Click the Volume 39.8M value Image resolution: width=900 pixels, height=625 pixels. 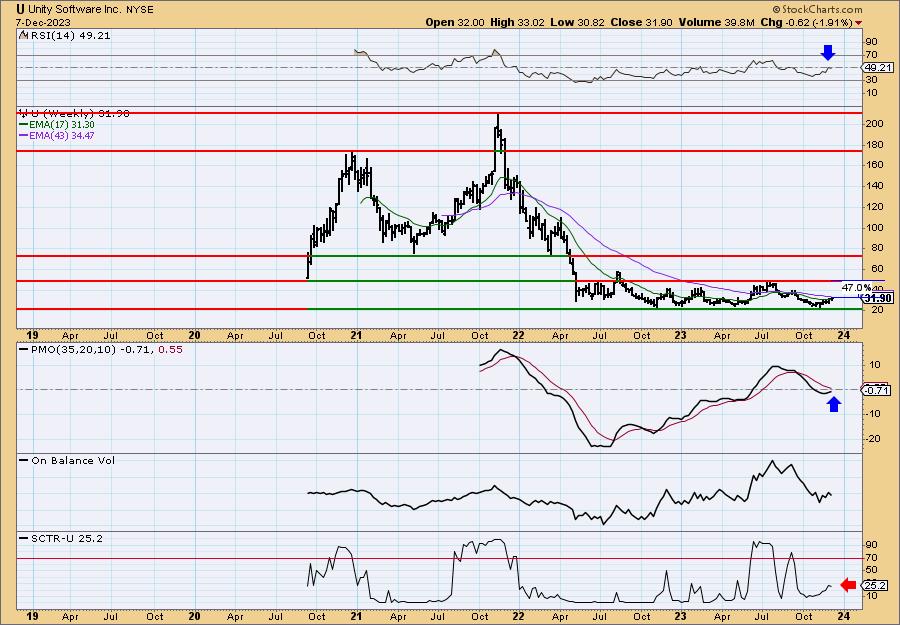pos(717,22)
